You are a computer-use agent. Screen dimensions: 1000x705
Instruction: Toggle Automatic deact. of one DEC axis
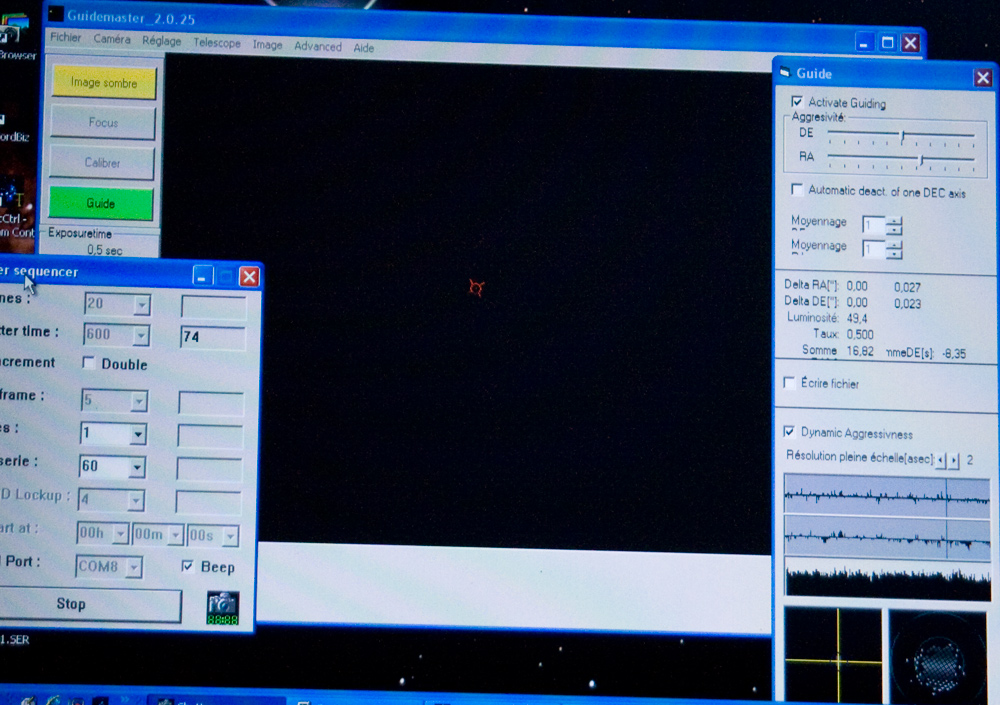click(797, 189)
